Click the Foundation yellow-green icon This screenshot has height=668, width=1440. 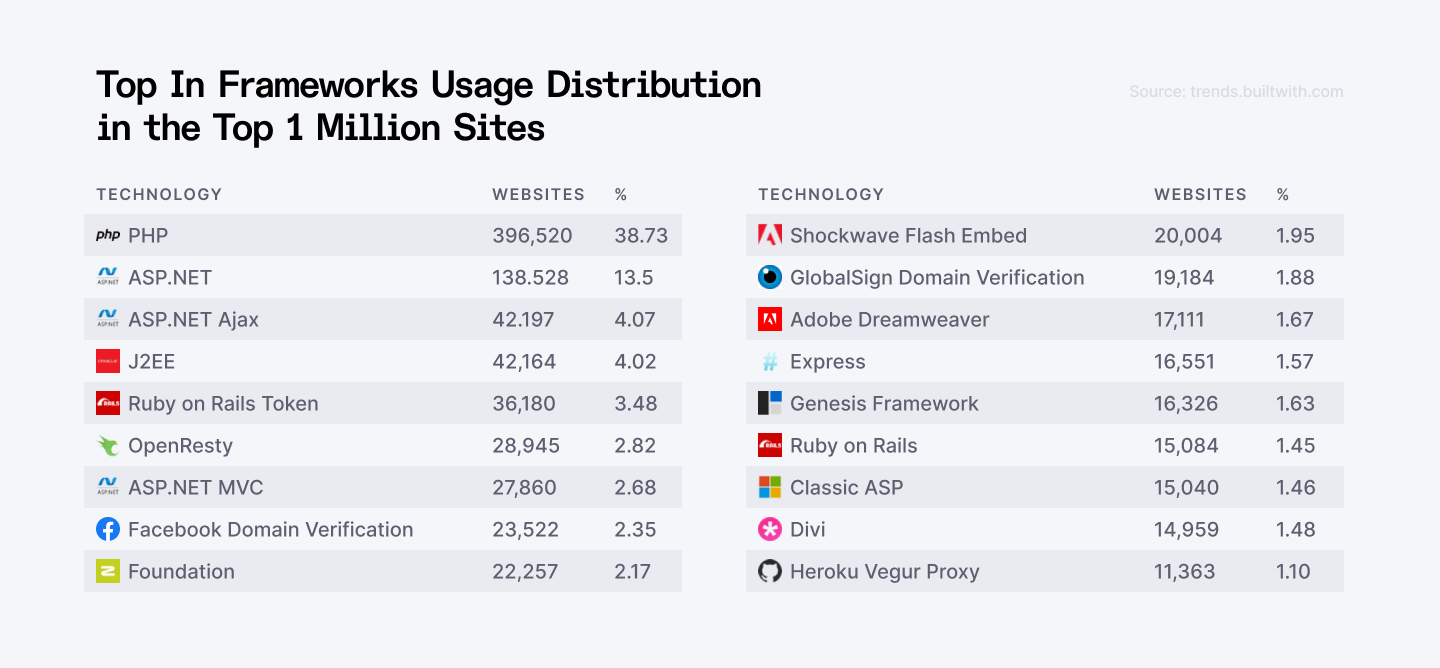[108, 572]
